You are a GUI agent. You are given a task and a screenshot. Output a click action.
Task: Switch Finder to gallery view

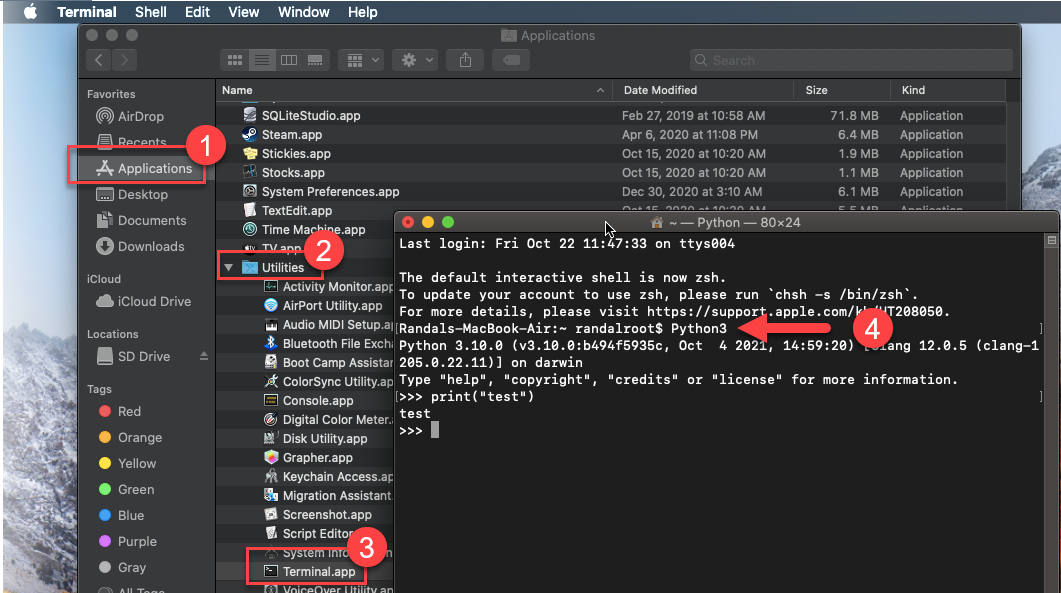coord(315,60)
